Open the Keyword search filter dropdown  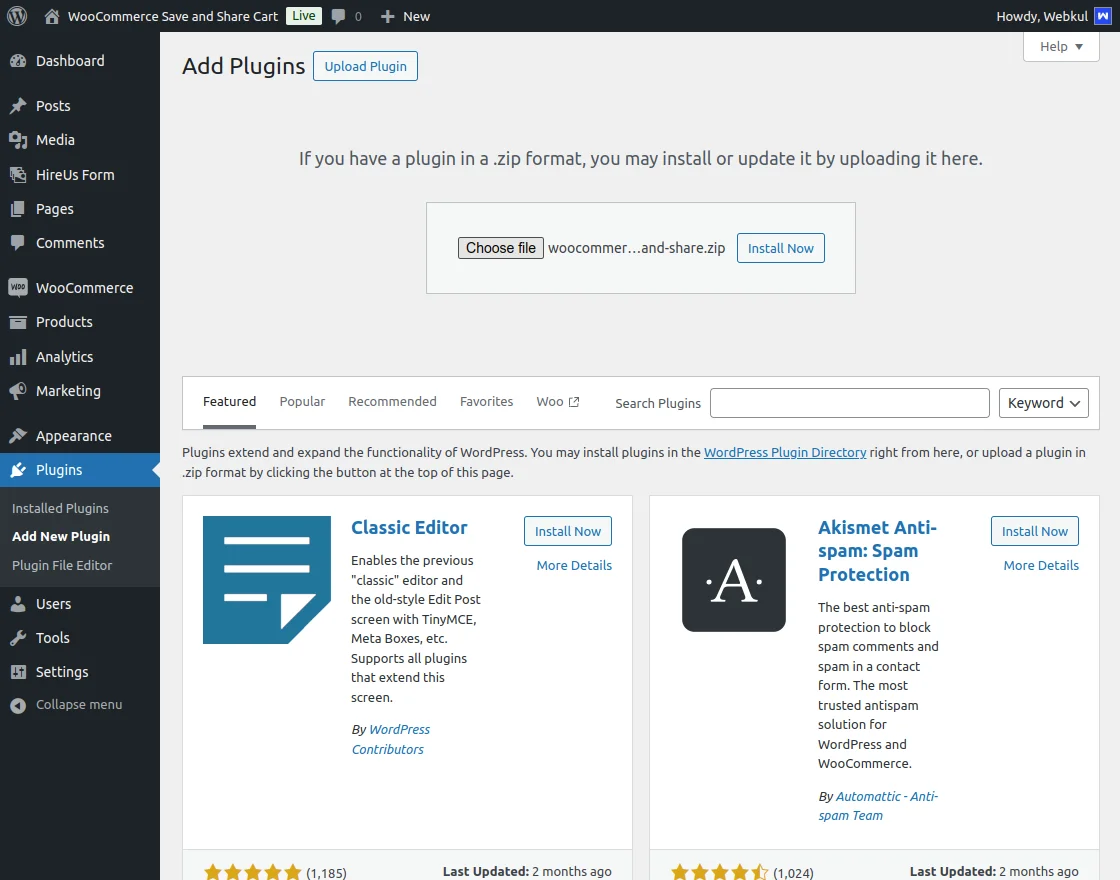tap(1043, 402)
